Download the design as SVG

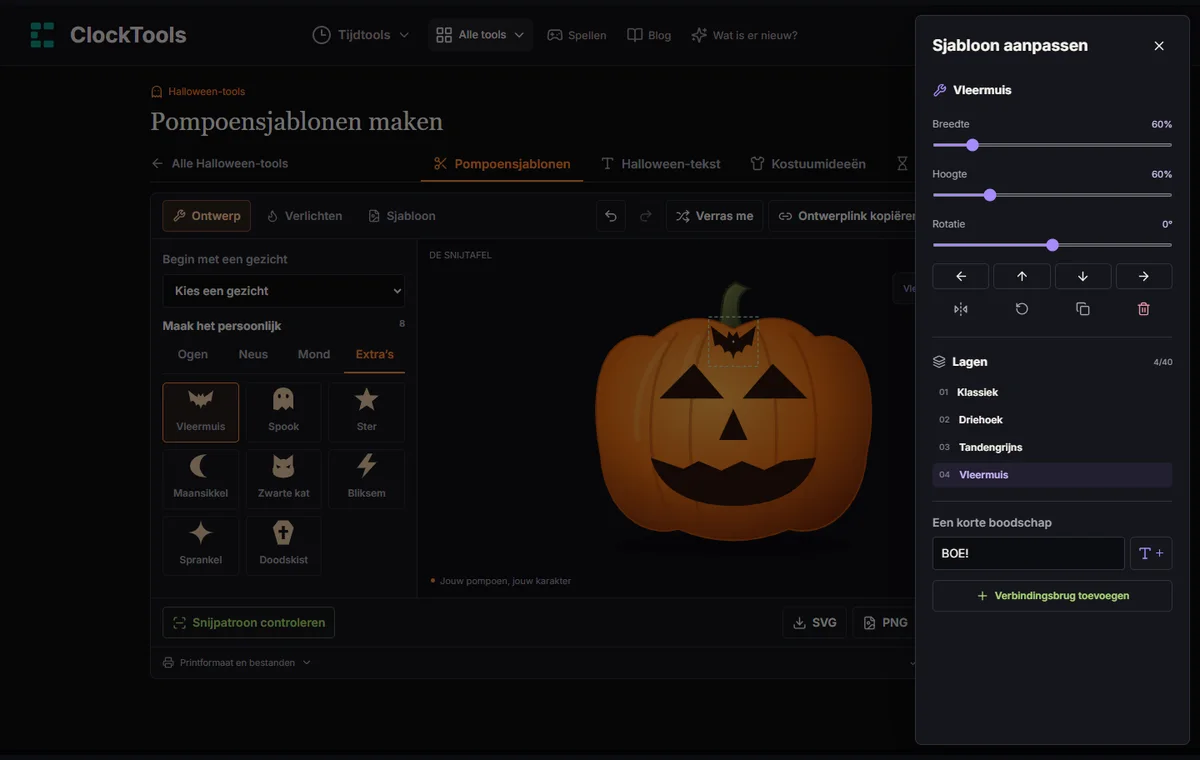point(815,623)
